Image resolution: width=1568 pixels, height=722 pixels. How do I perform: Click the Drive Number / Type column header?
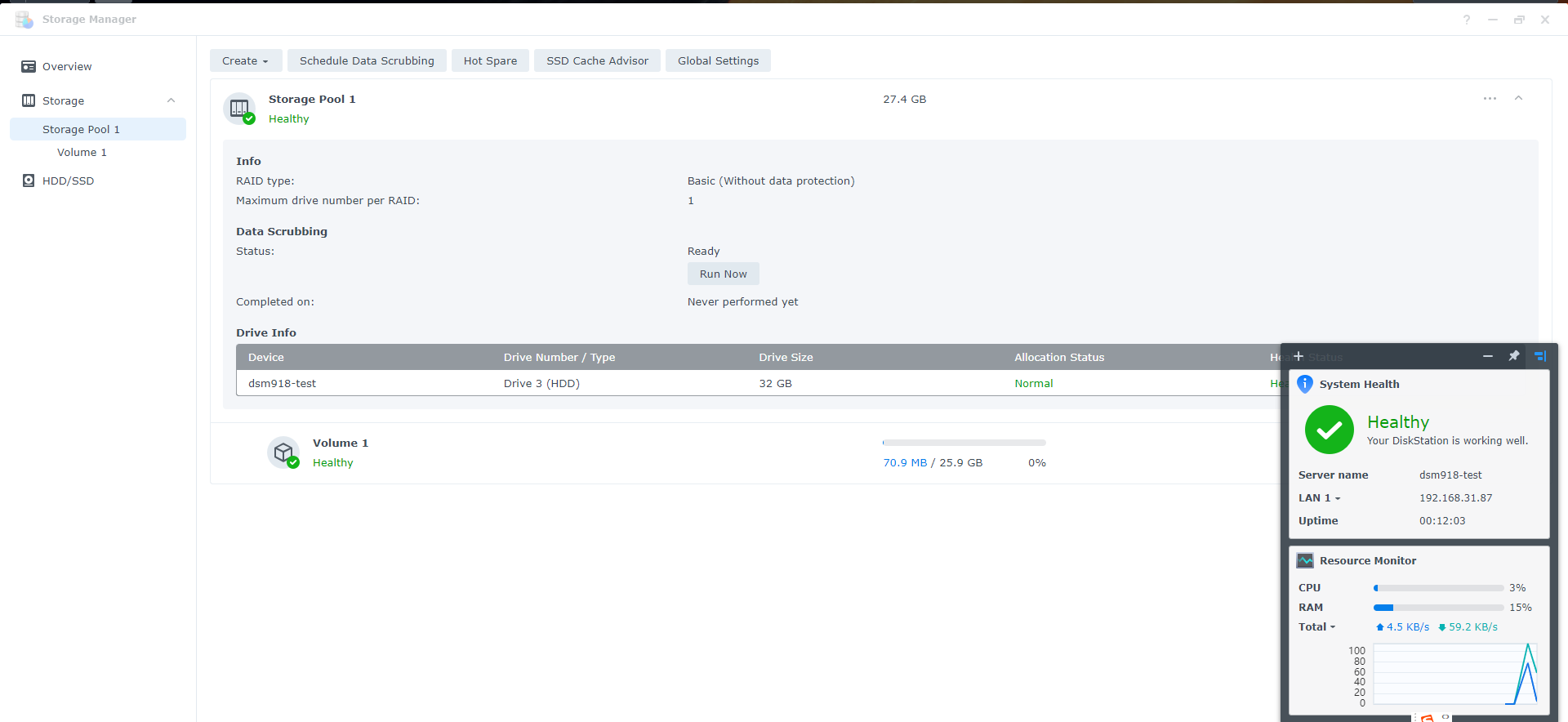click(x=559, y=357)
